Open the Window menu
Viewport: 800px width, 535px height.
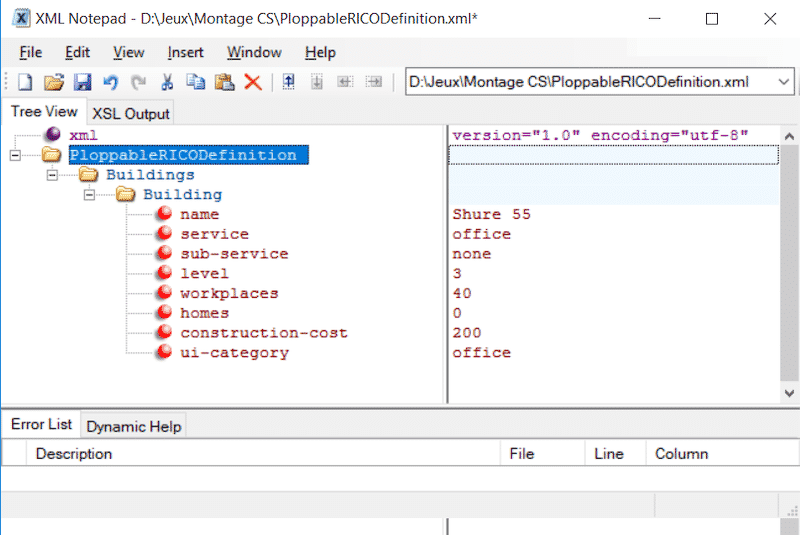(x=254, y=52)
